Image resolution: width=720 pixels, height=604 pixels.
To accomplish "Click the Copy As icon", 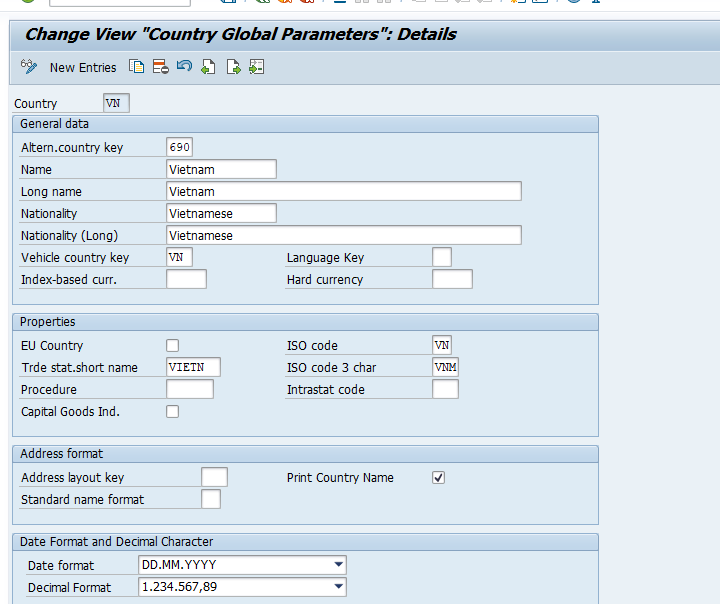I will pyautogui.click(x=136, y=67).
